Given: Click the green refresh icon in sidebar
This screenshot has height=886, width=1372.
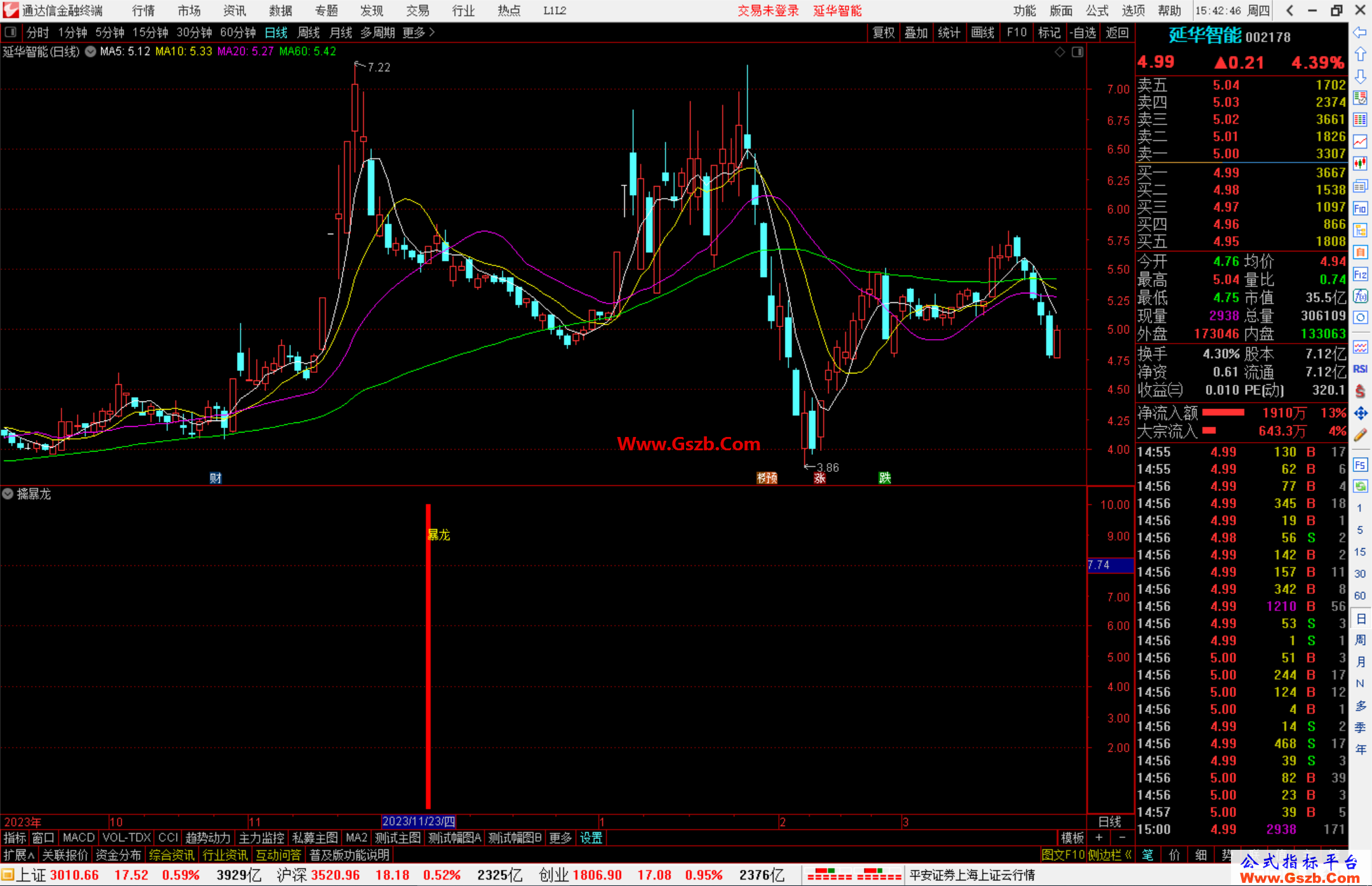Looking at the screenshot, I should (x=1360, y=487).
